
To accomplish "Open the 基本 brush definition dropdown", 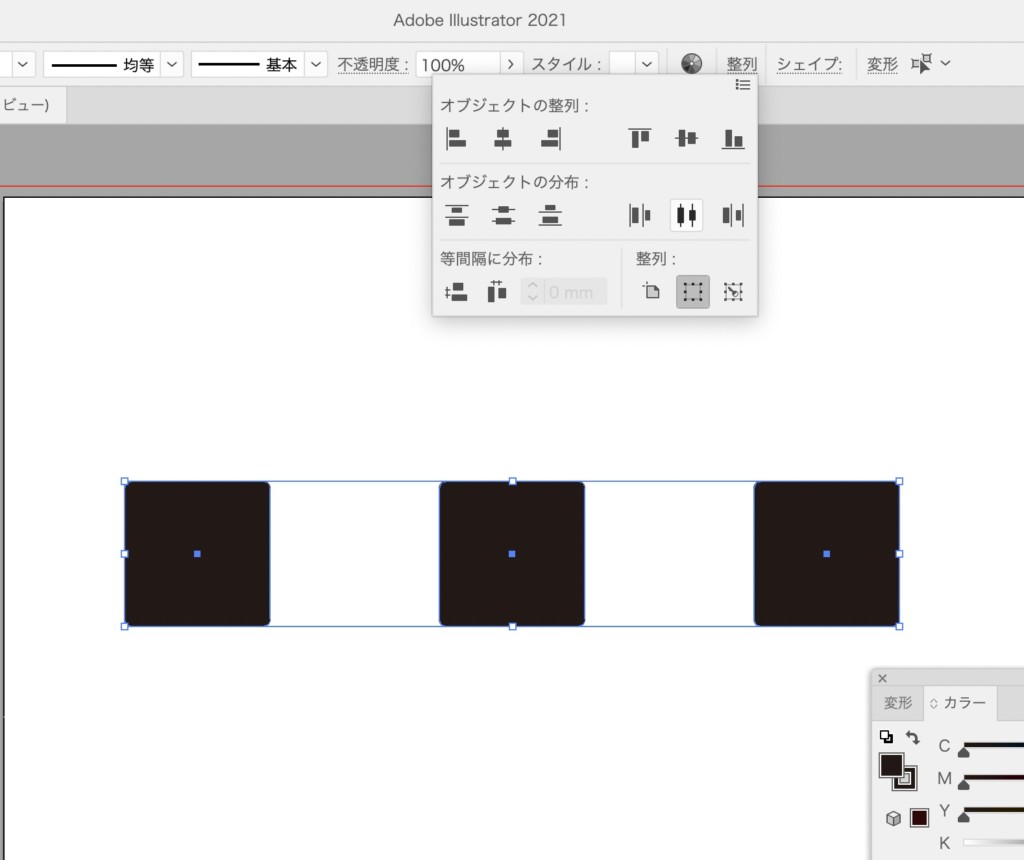I will pos(316,64).
